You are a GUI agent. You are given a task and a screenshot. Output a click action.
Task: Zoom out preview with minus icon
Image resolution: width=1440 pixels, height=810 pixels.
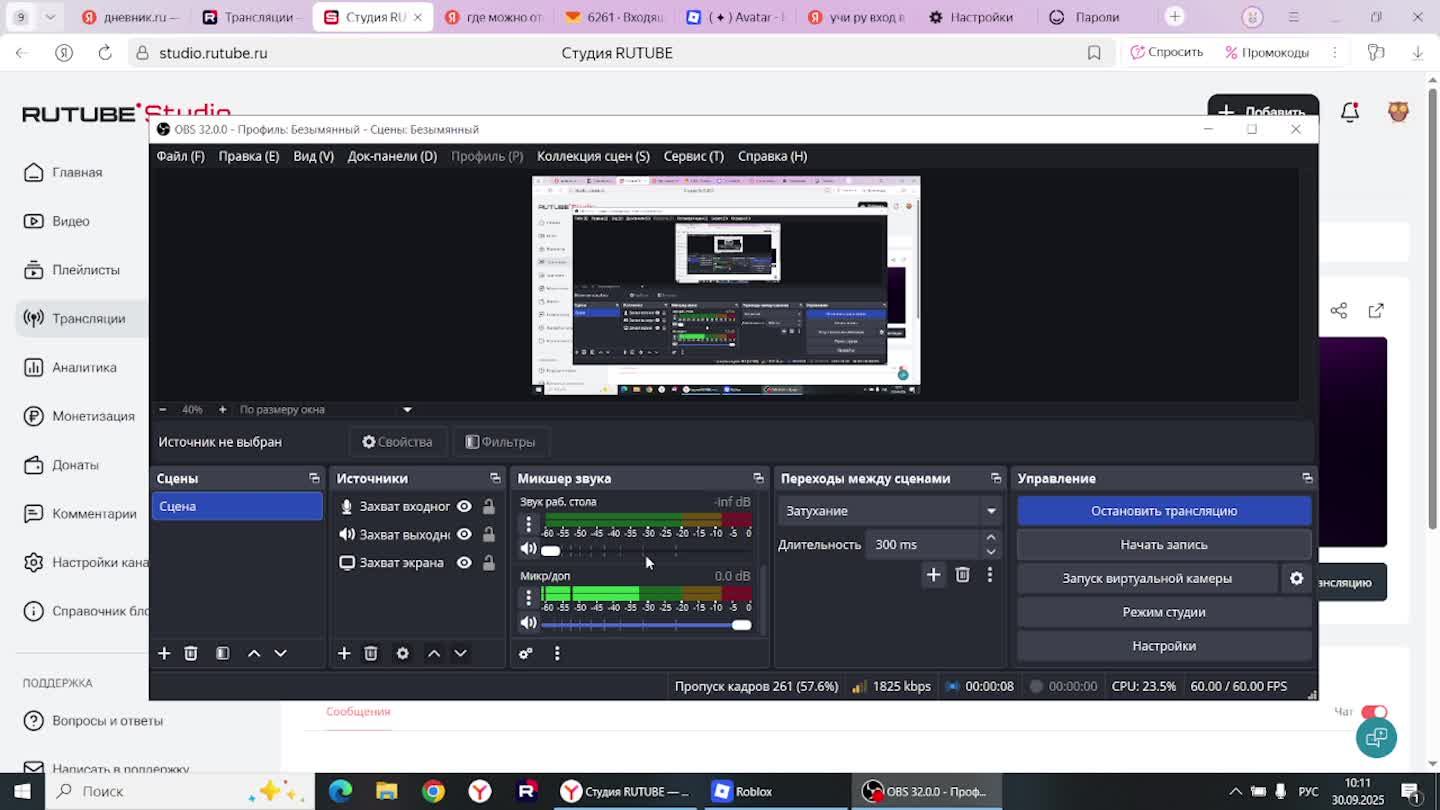(x=163, y=409)
